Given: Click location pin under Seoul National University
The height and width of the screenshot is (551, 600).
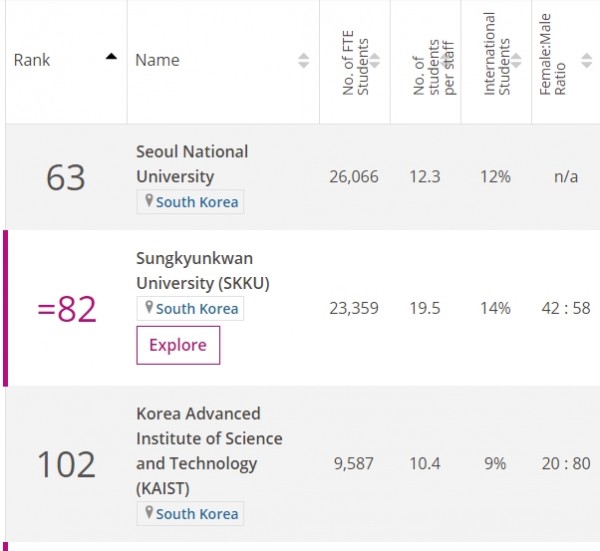Looking at the screenshot, I should pyautogui.click(x=149, y=201).
